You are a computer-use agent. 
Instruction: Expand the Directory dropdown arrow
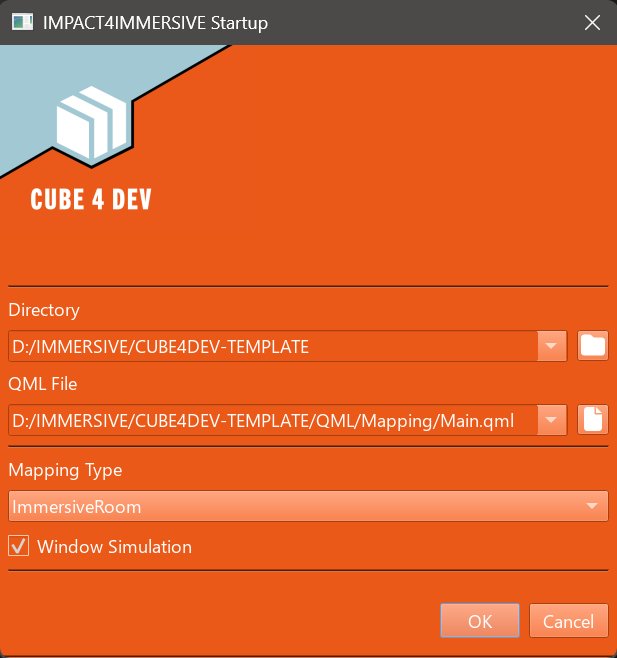[552, 346]
